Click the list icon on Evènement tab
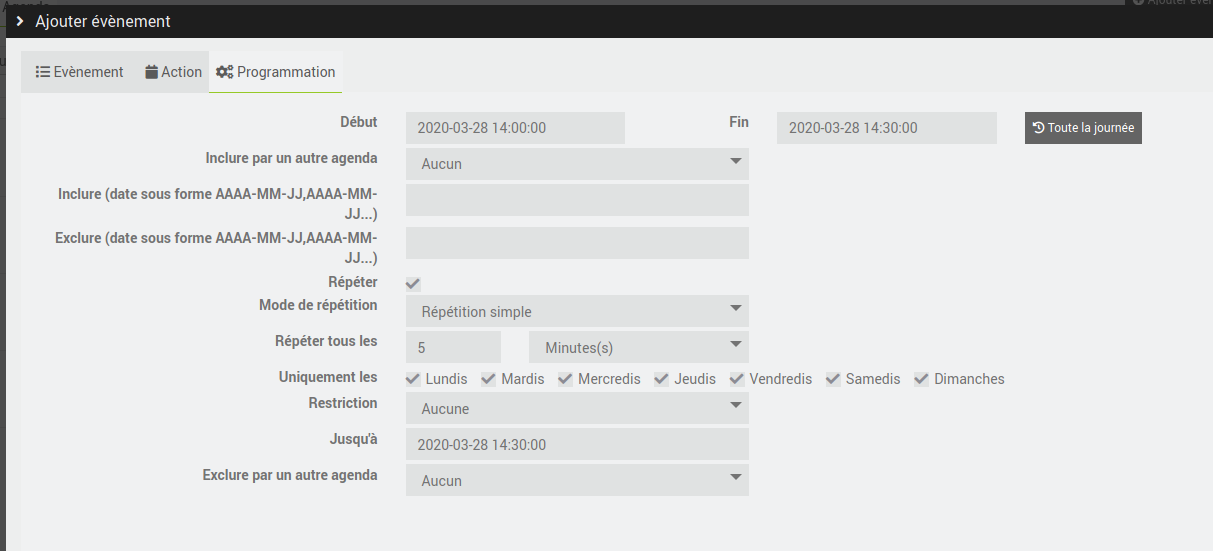This screenshot has width=1213, height=551. click(x=43, y=72)
